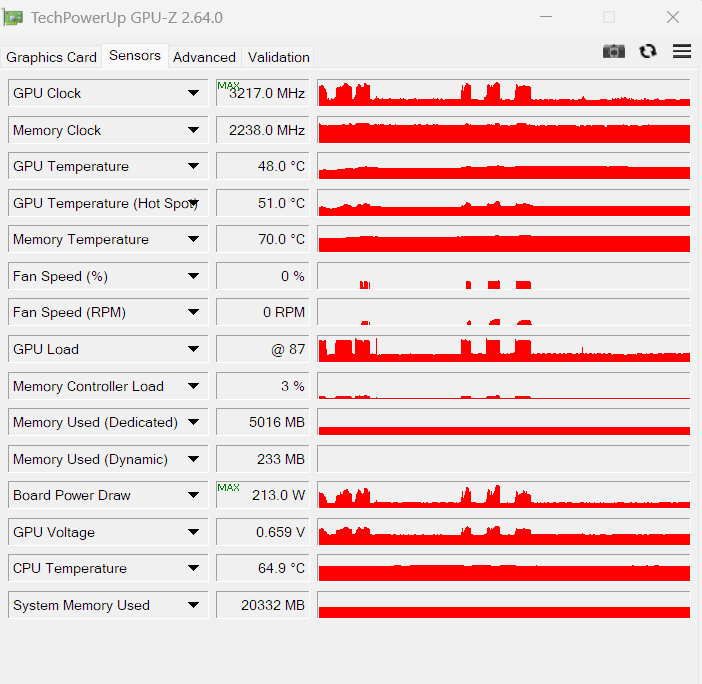Open the System Memory Used dropdown
702x684 pixels.
(193, 605)
